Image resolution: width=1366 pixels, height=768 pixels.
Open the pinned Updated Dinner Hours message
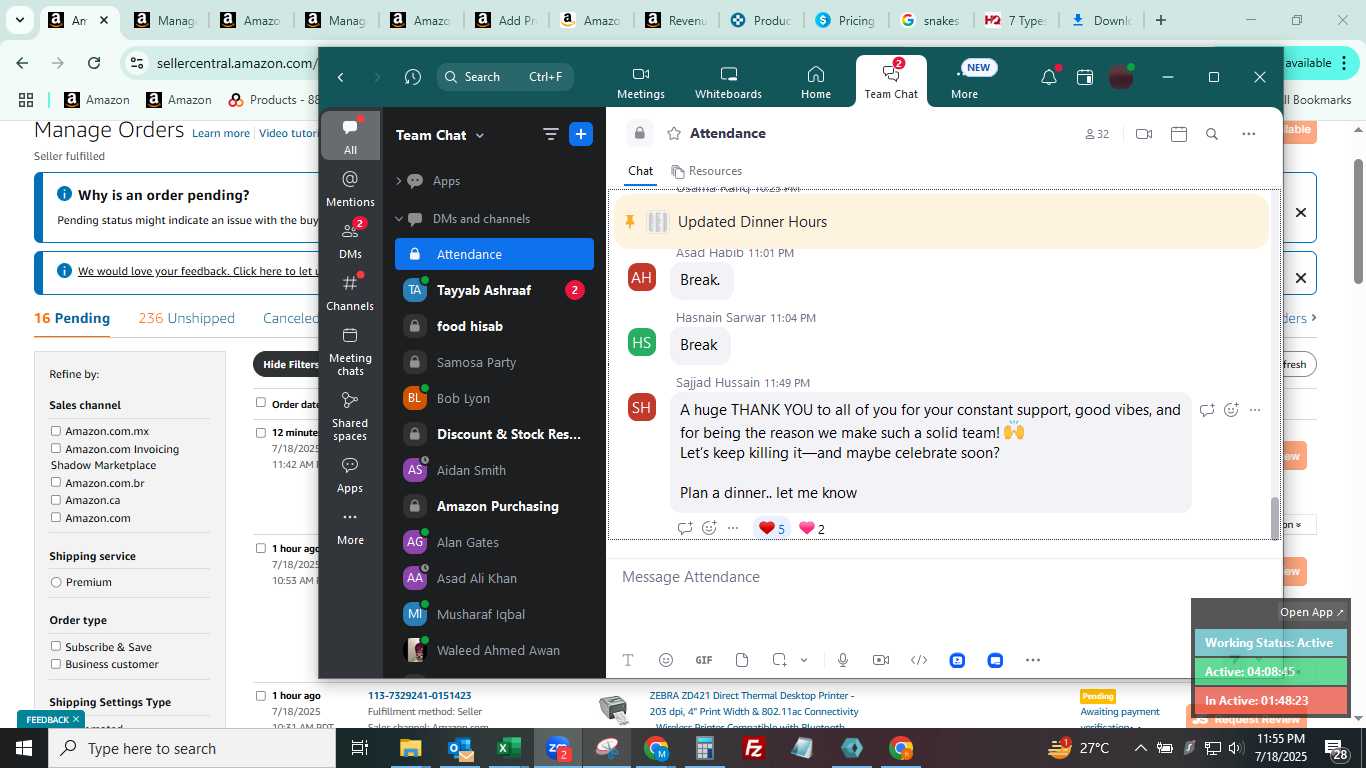(940, 222)
